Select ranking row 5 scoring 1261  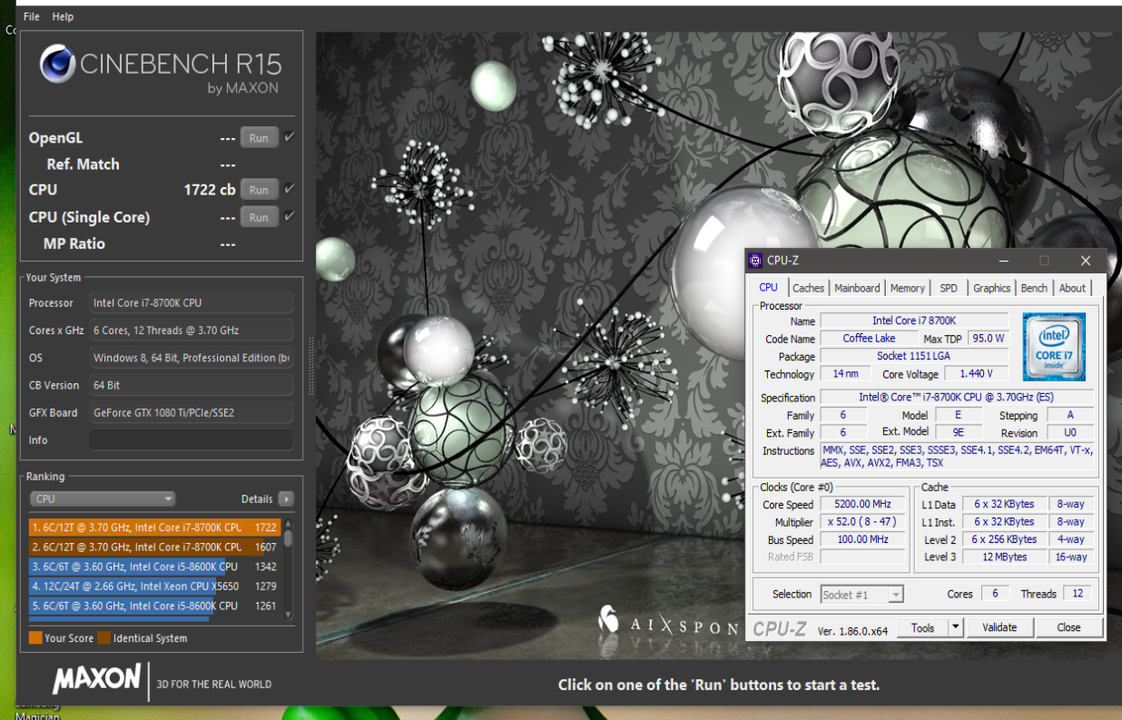pyautogui.click(x=155, y=605)
